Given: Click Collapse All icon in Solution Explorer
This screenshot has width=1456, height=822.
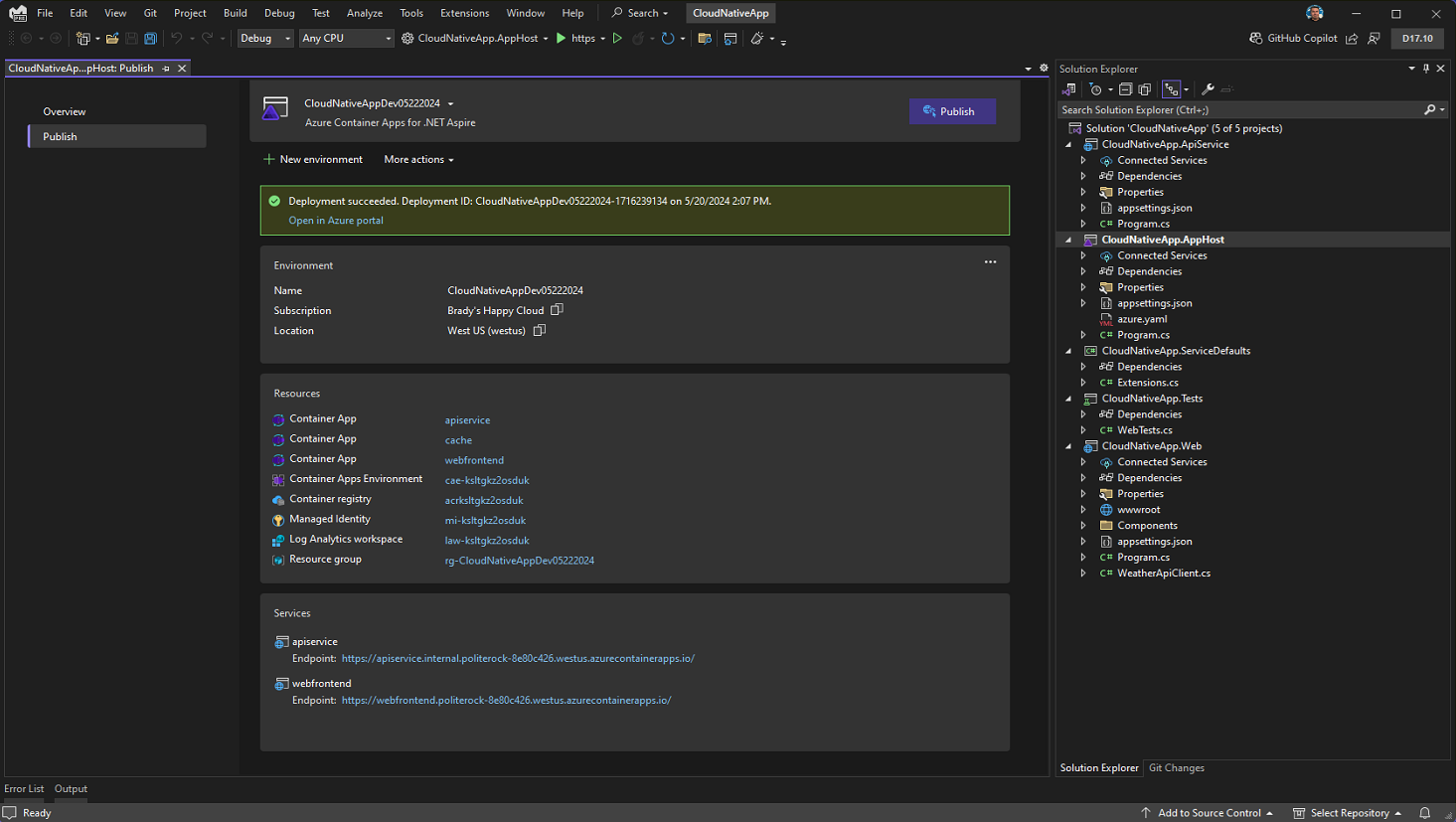Looking at the screenshot, I should [1125, 89].
